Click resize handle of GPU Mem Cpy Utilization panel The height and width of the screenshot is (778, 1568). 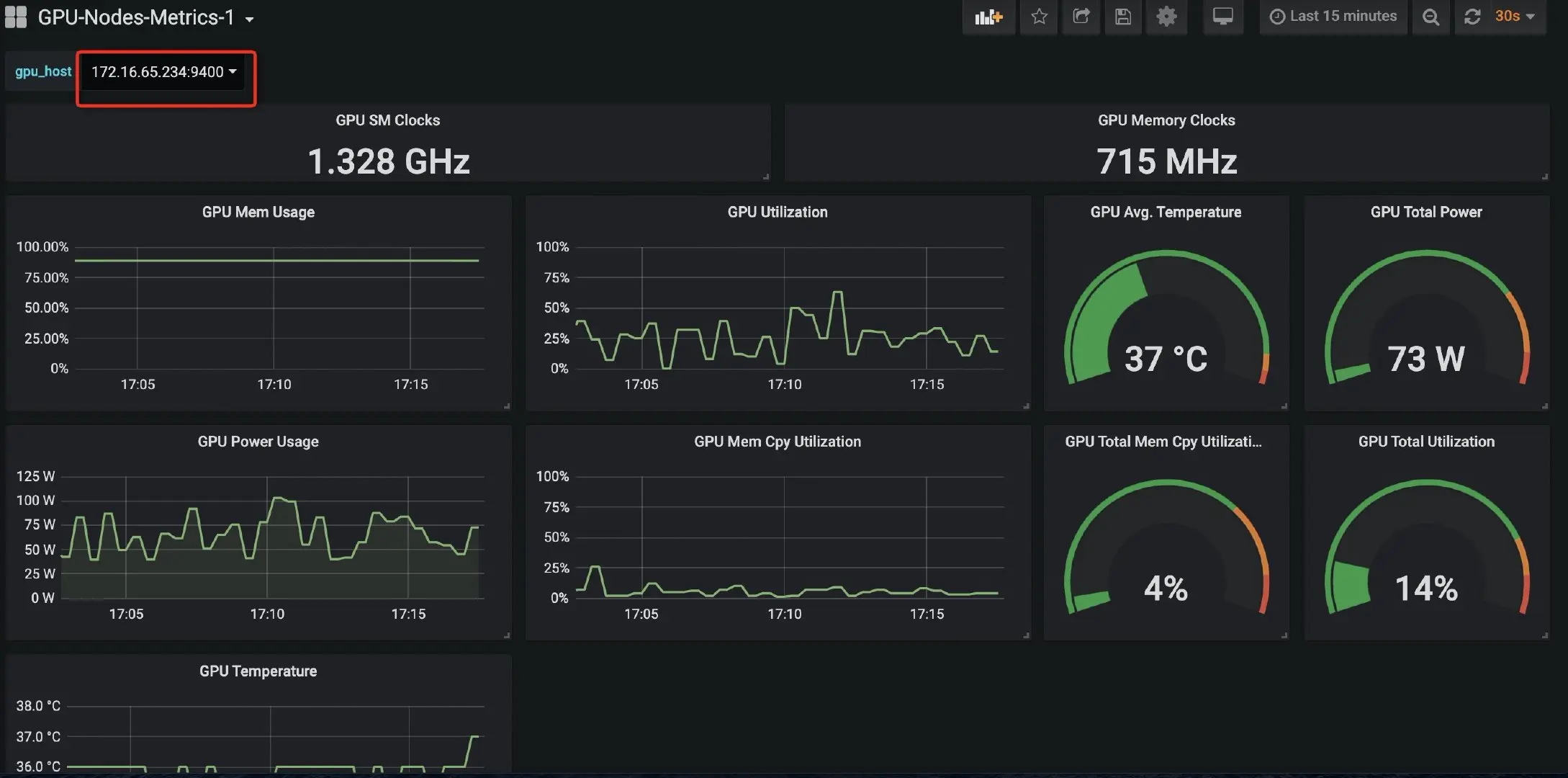1026,635
